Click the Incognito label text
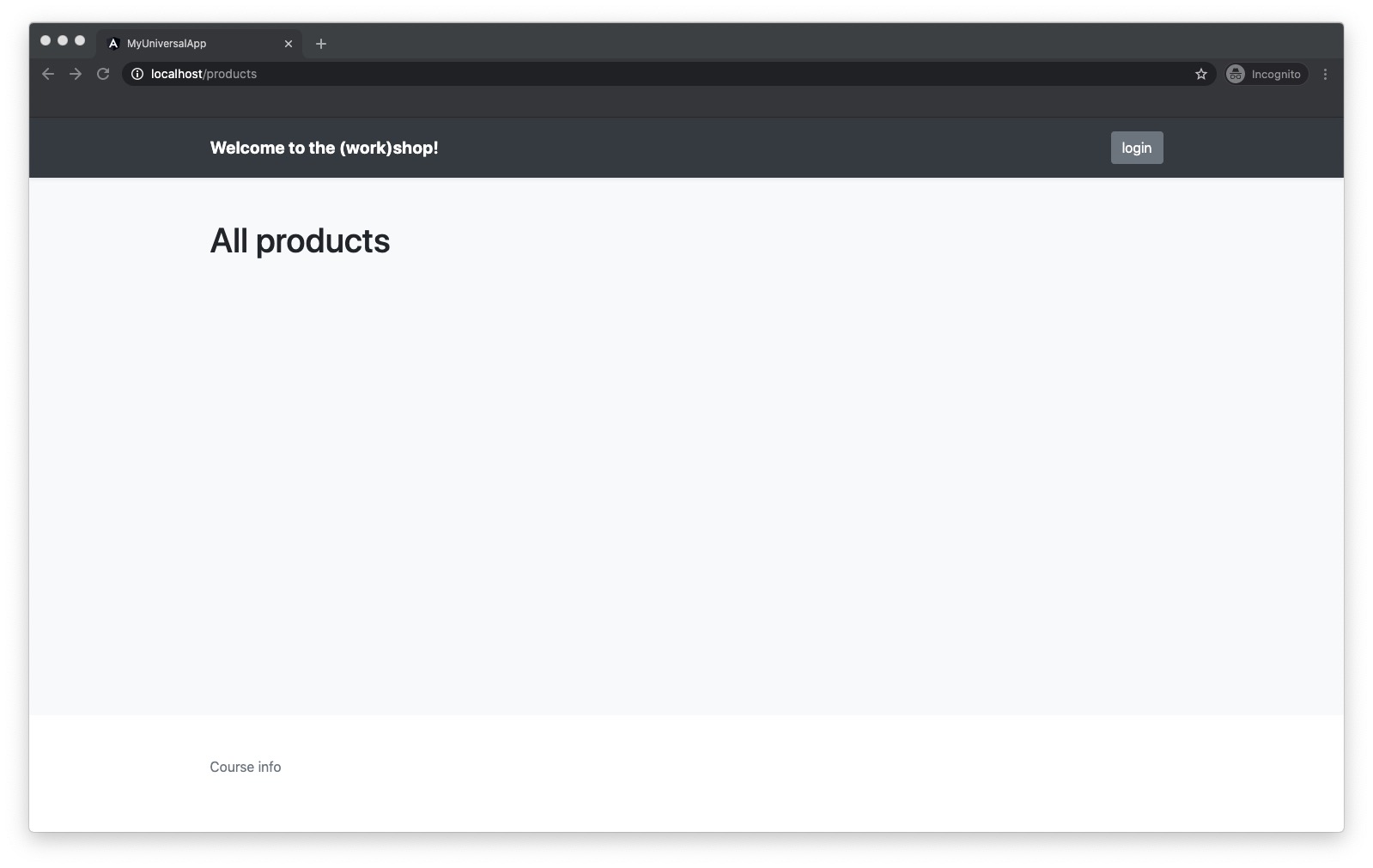Image resolution: width=1373 pixels, height=868 pixels. click(x=1276, y=75)
